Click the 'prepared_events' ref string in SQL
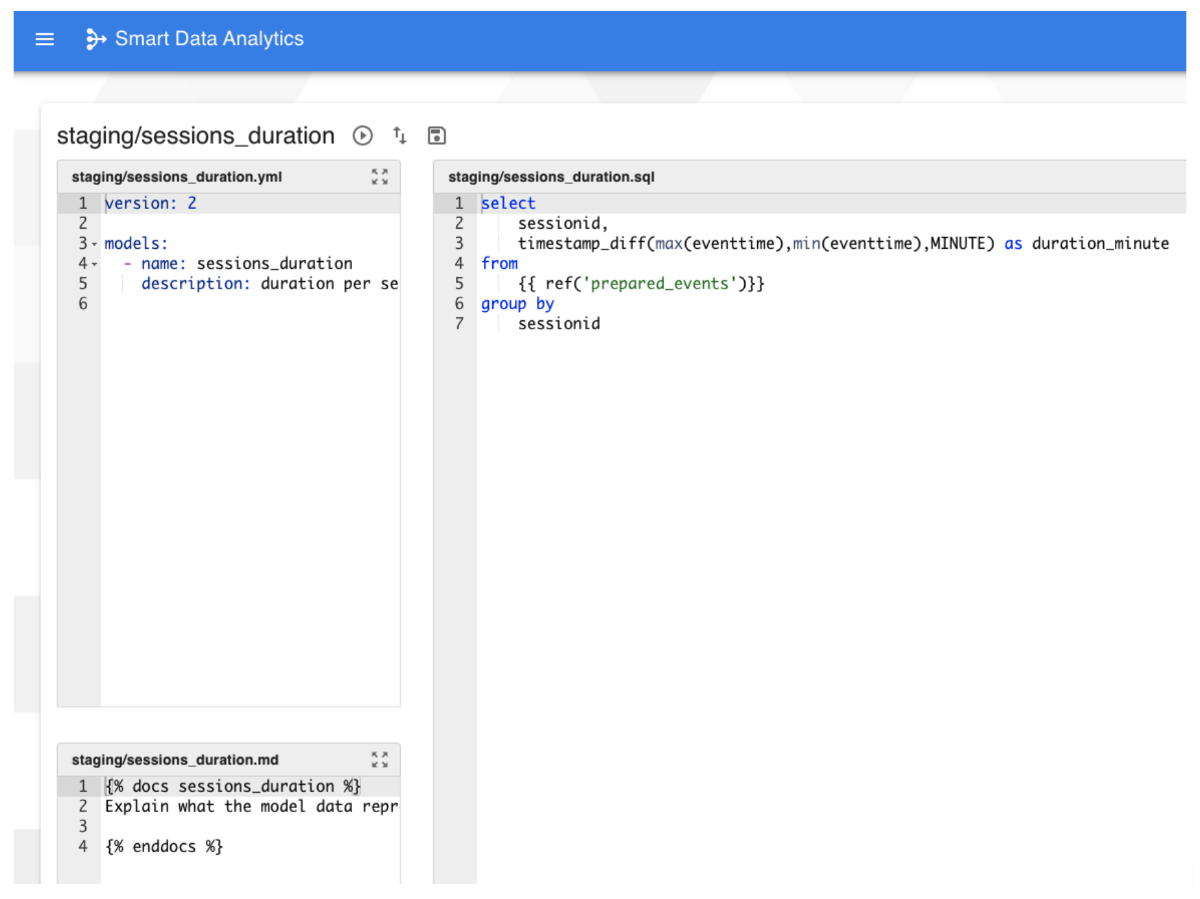 pos(662,283)
